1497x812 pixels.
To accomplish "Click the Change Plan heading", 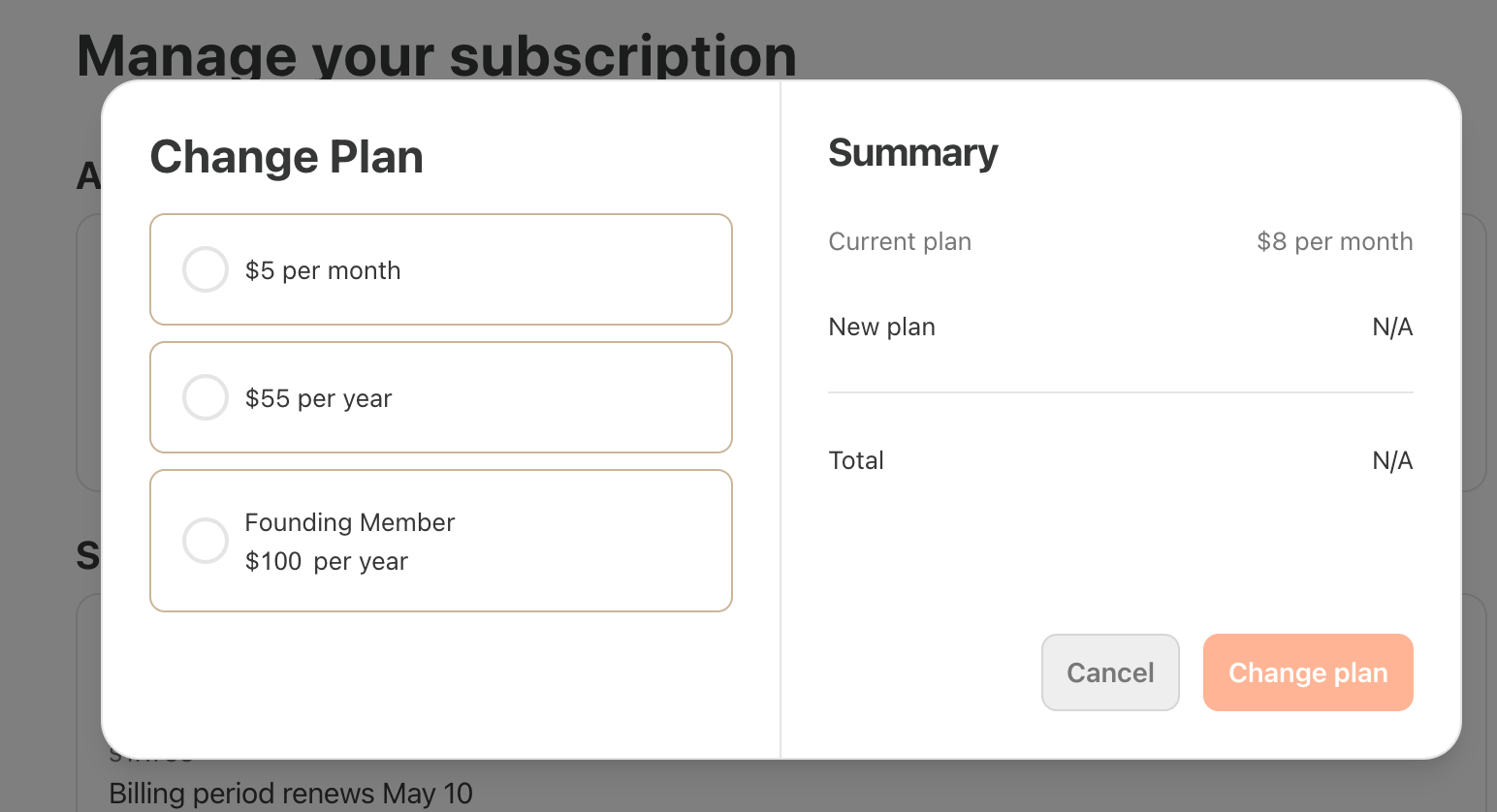I will point(286,156).
